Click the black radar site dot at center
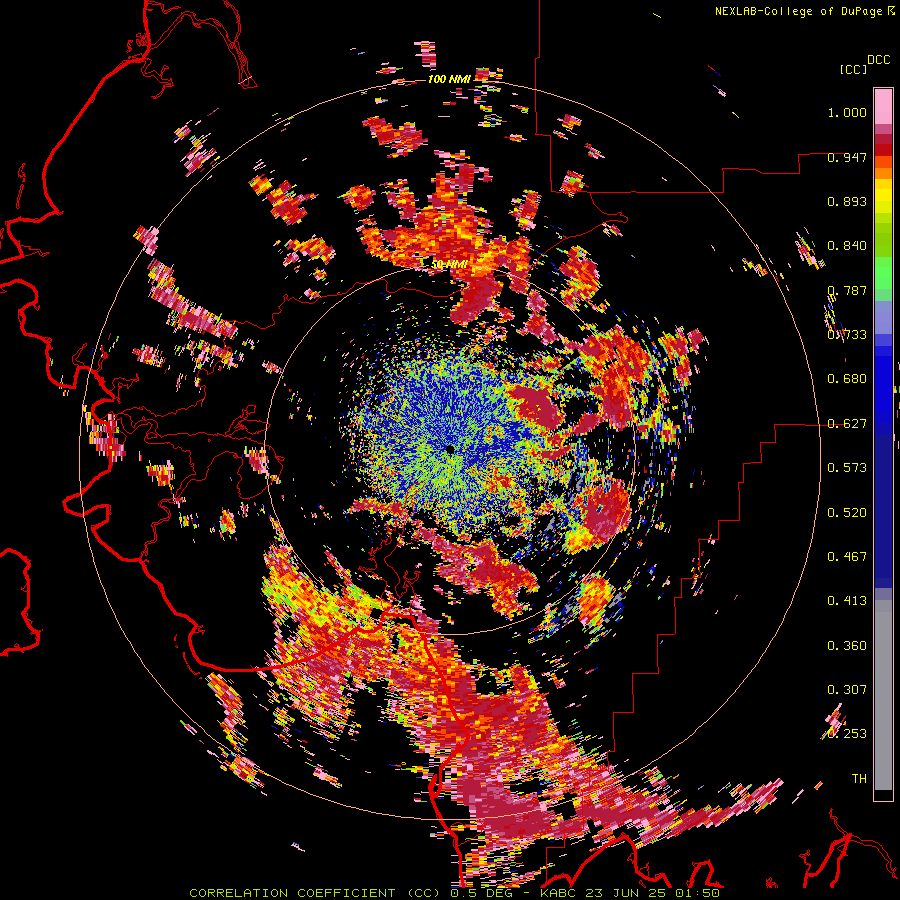Screen dimensions: 900x900 tap(450, 449)
